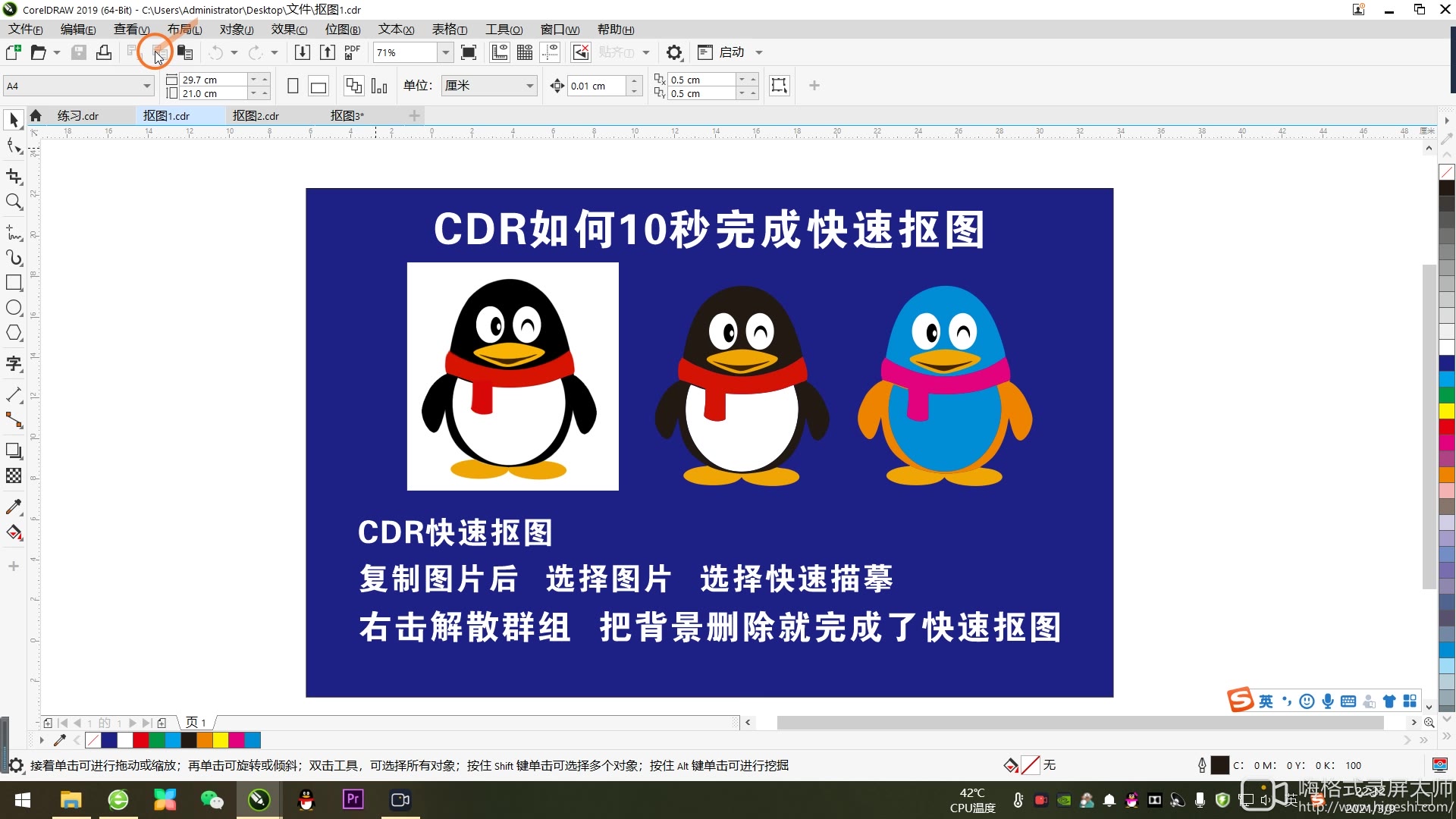The image size is (1456, 819).
Task: Select the Artistic Media tool
Action: coord(14,258)
